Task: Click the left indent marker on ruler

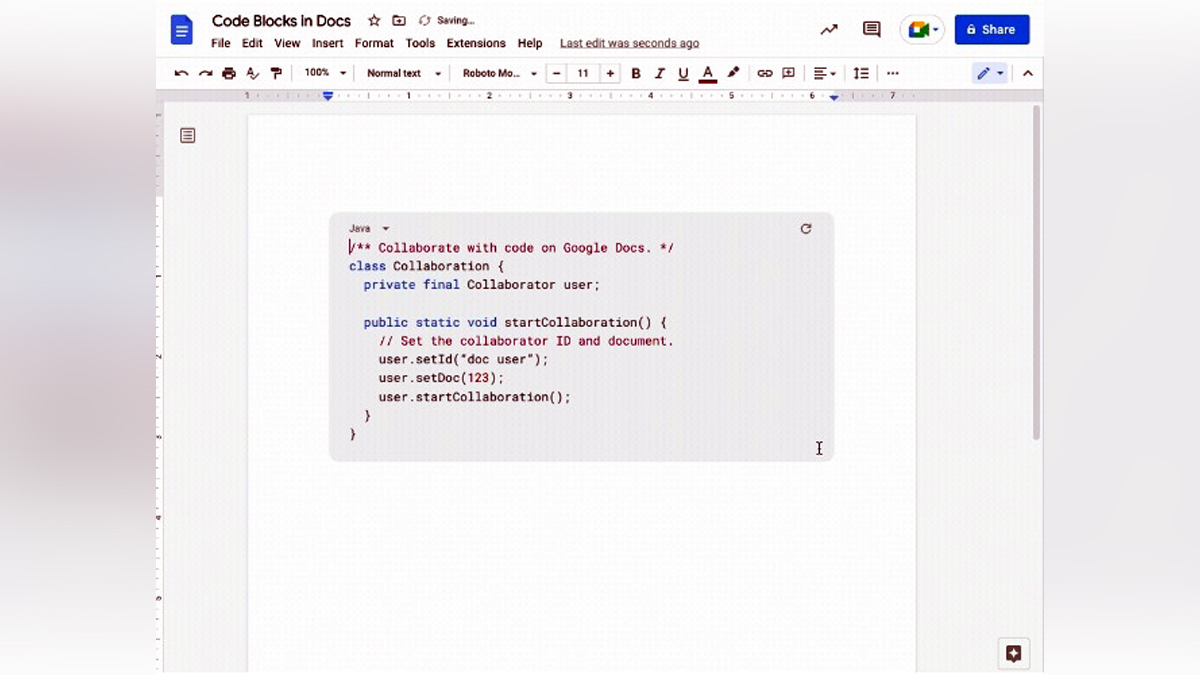Action: [x=328, y=96]
